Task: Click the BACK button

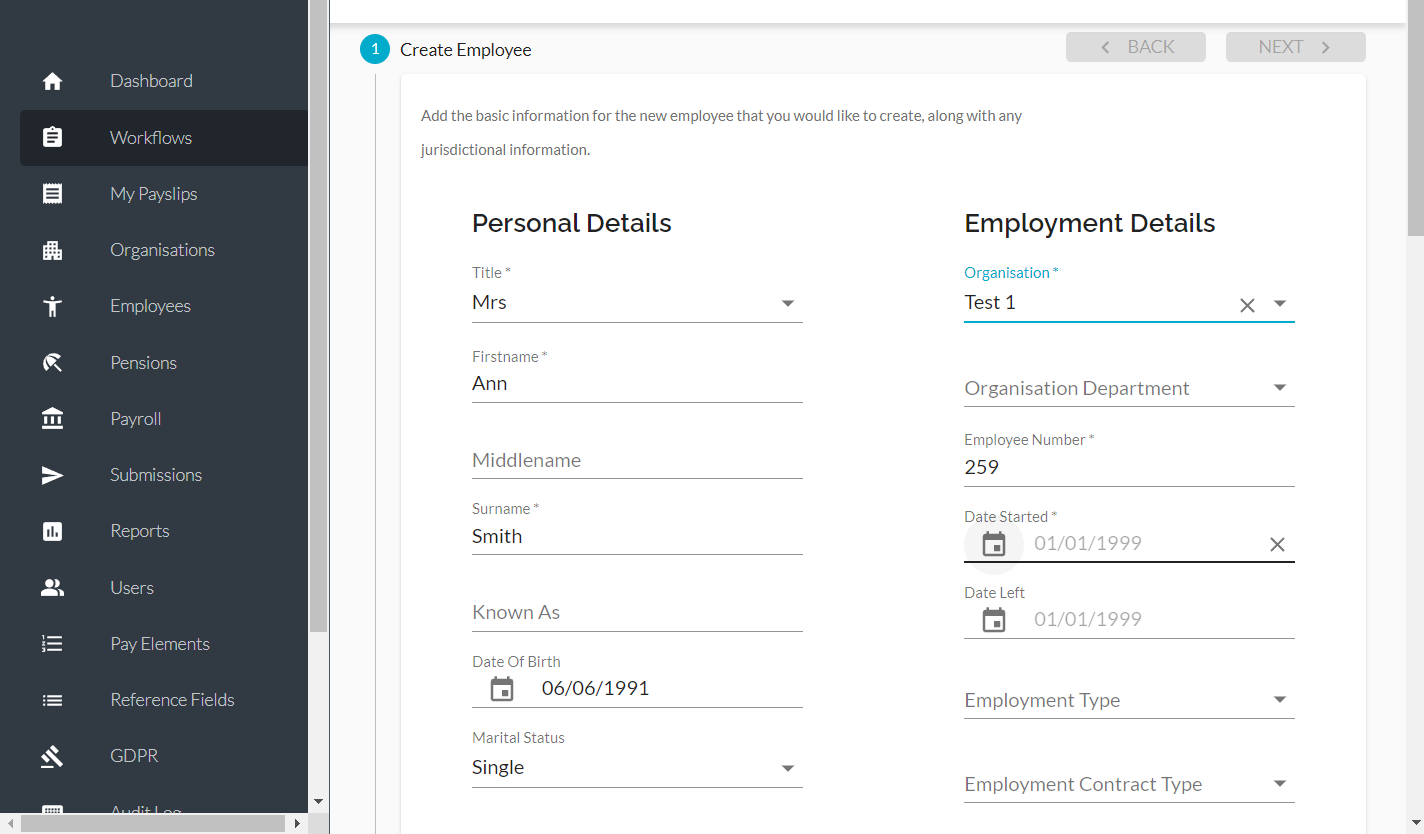Action: pos(1136,47)
